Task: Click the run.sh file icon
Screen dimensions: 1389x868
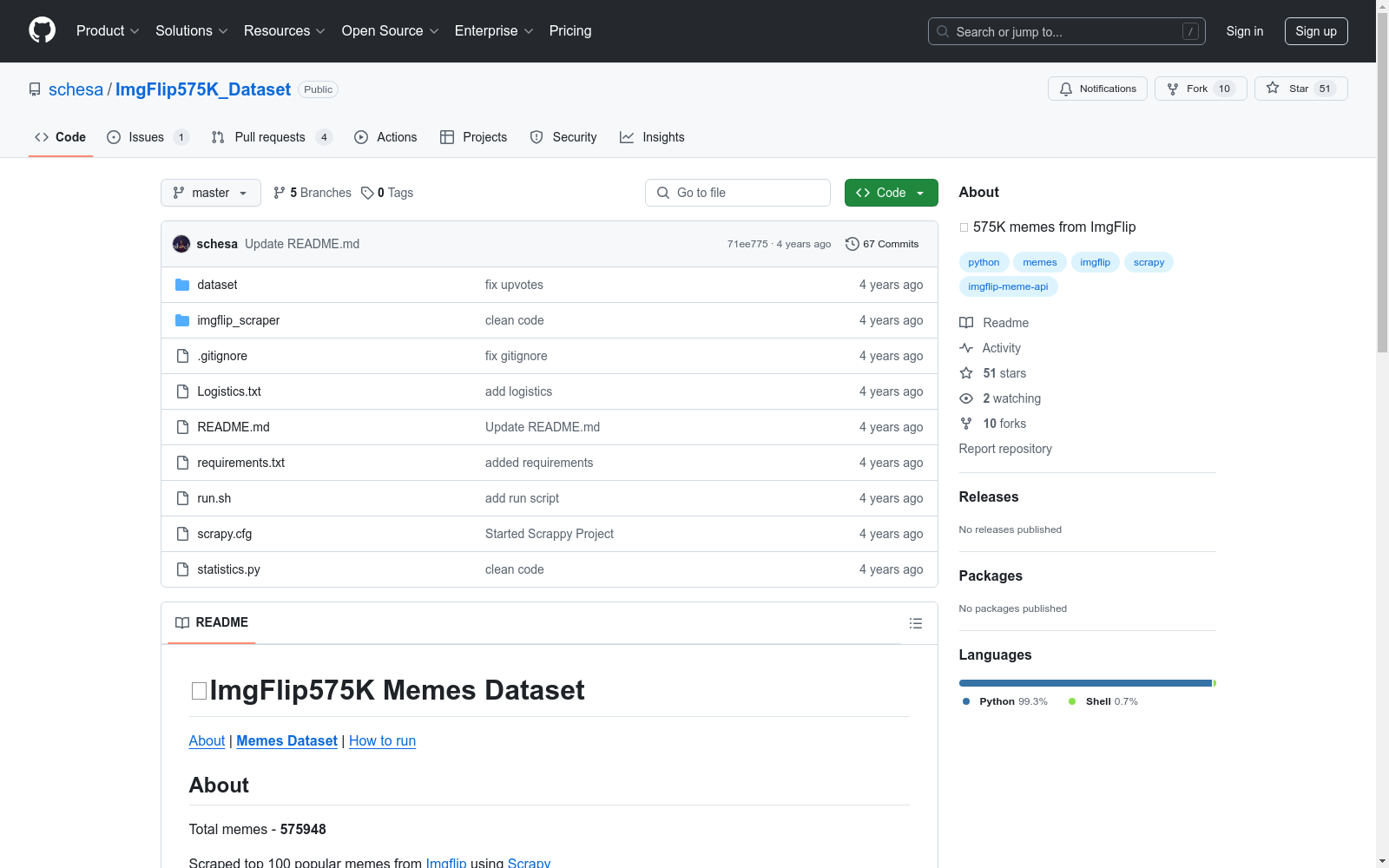Action: (182, 498)
